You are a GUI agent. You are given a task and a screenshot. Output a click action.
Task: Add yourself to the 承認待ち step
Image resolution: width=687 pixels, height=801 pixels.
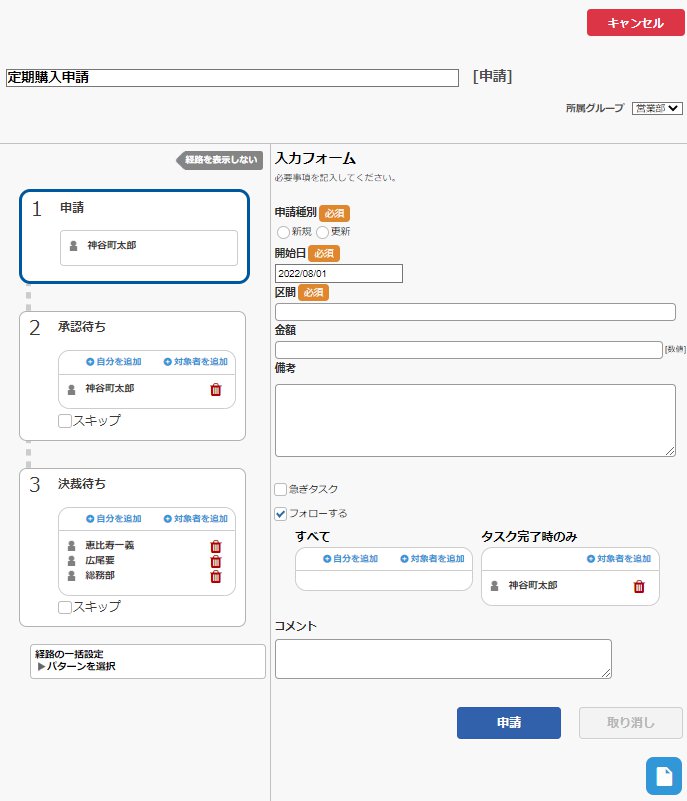coord(113,361)
